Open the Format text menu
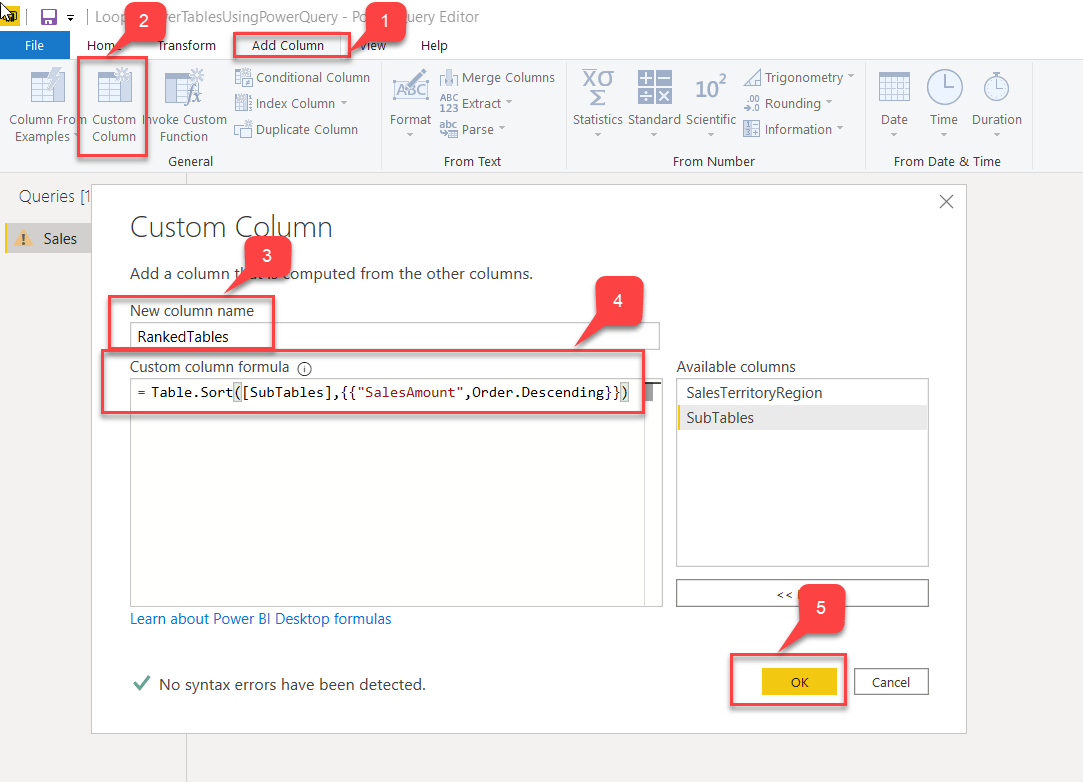 point(410,104)
